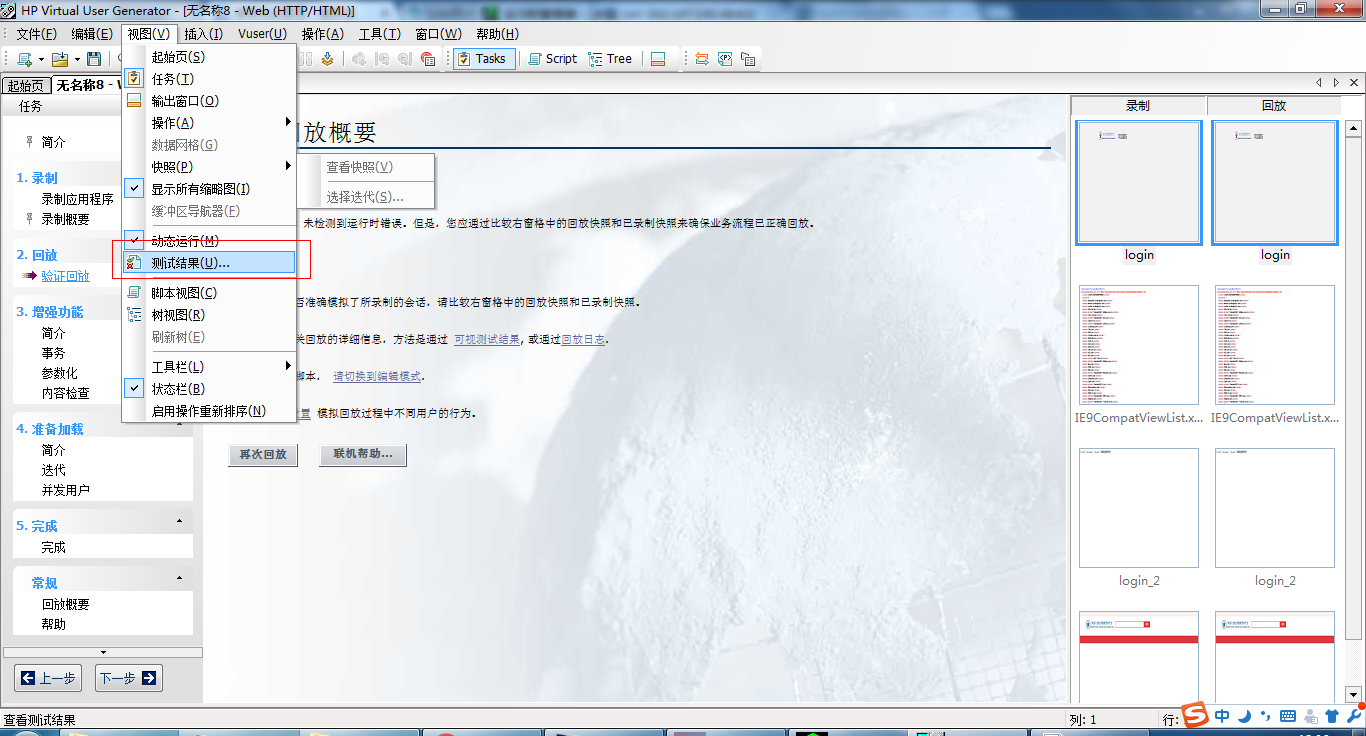Collapse the 常规 task section

click(179, 579)
